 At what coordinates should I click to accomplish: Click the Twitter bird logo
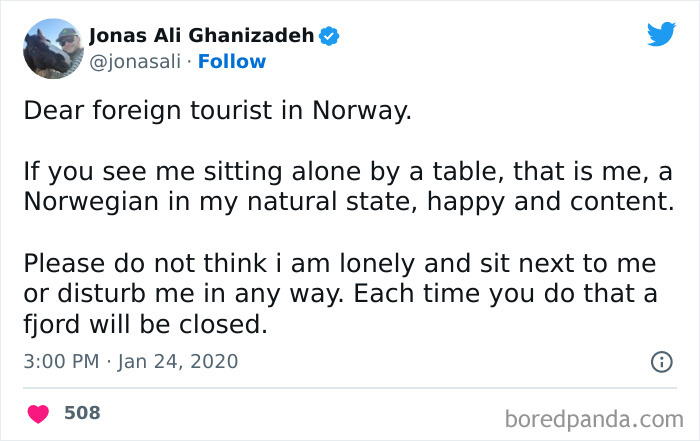[661, 34]
